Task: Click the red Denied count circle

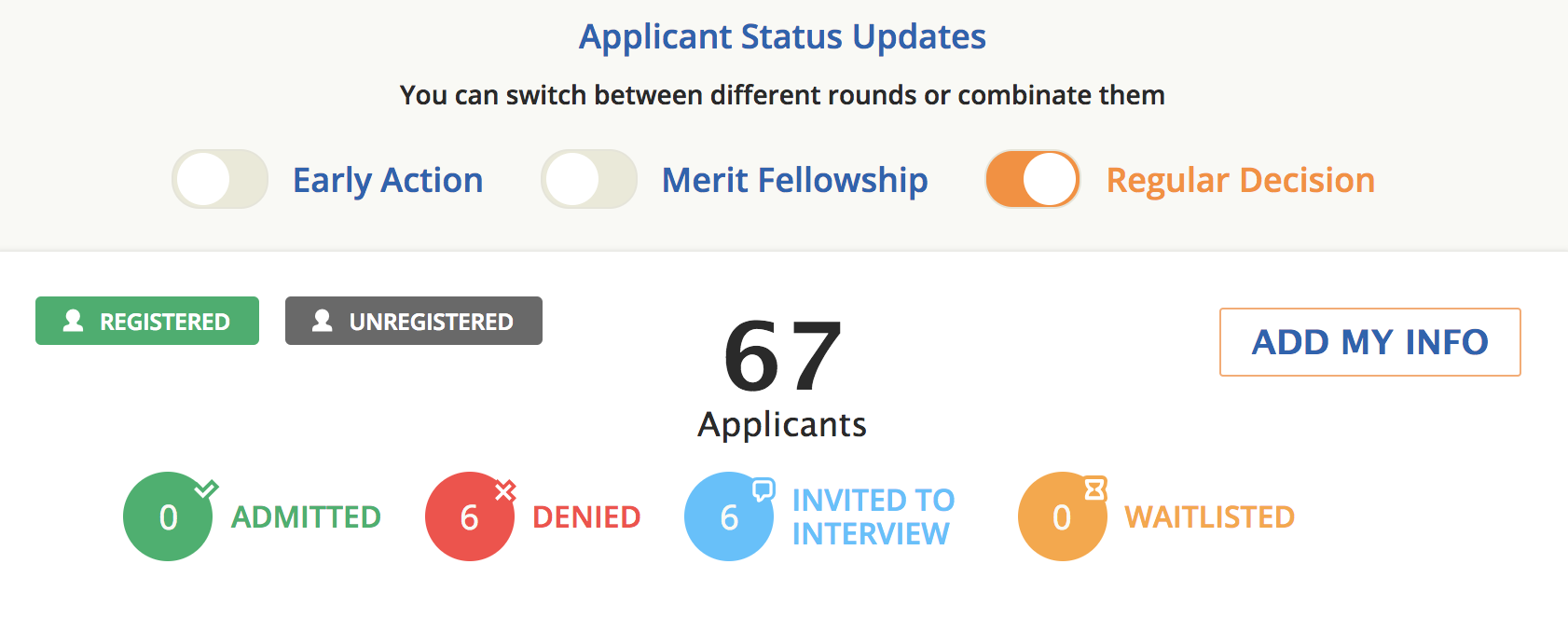Action: click(x=469, y=516)
